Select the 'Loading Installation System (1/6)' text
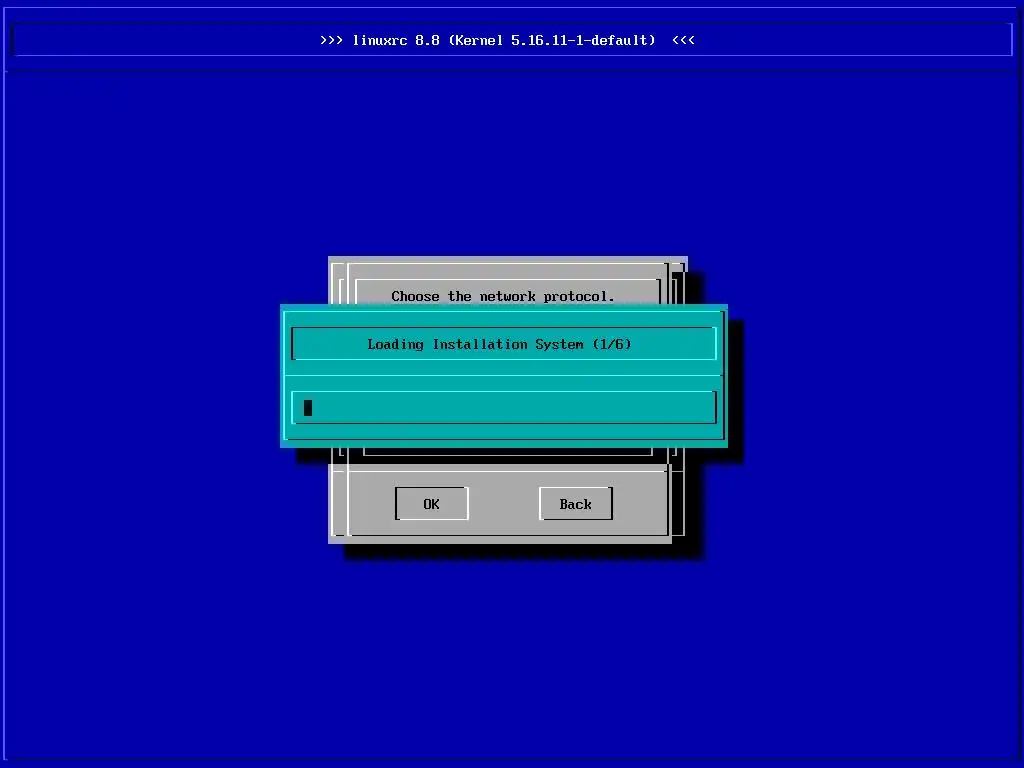1024x768 pixels. click(x=500, y=344)
